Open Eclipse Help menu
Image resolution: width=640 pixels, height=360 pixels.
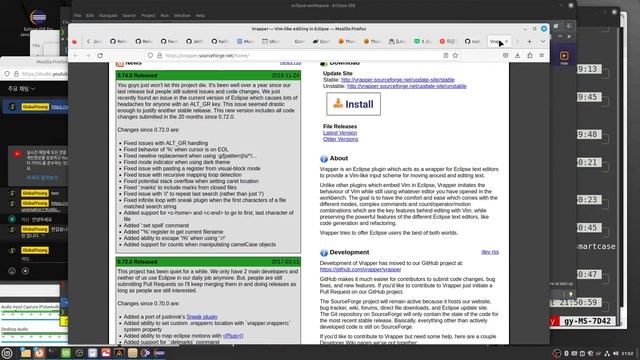pos(200,16)
